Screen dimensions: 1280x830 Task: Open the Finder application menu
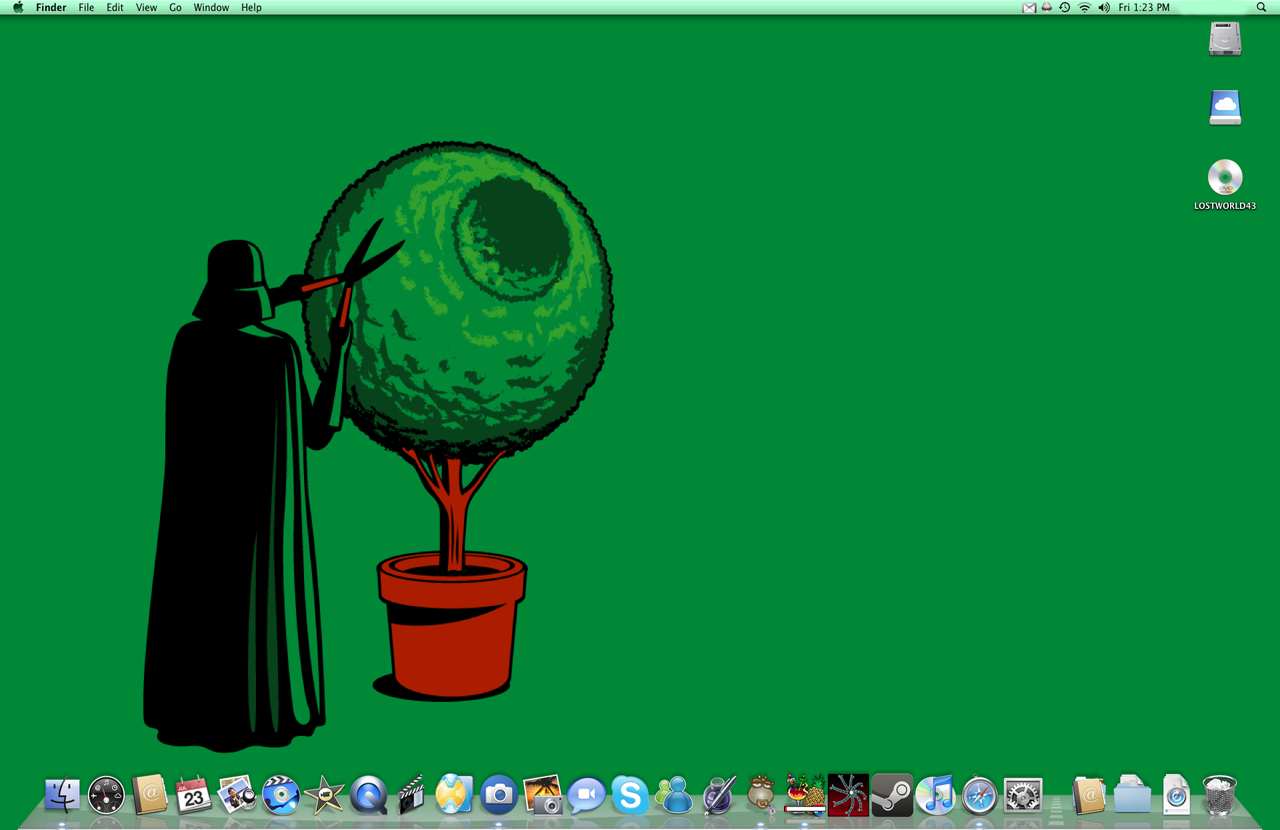(x=51, y=7)
